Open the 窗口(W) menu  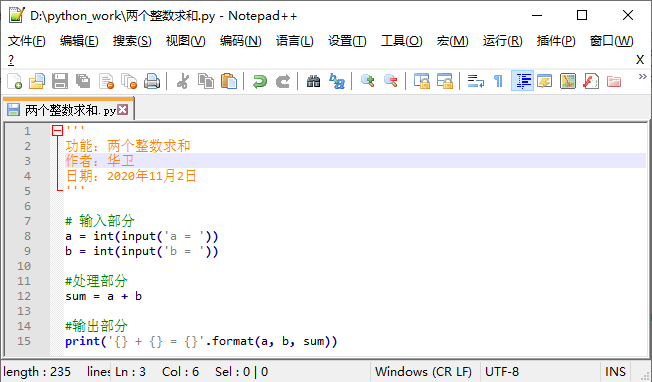pyautogui.click(x=611, y=41)
